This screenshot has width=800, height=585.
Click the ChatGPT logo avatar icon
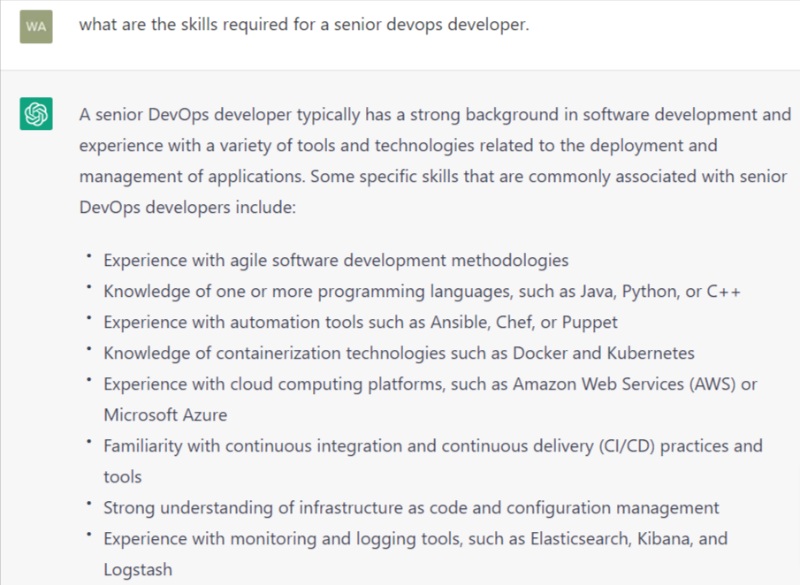pos(36,113)
